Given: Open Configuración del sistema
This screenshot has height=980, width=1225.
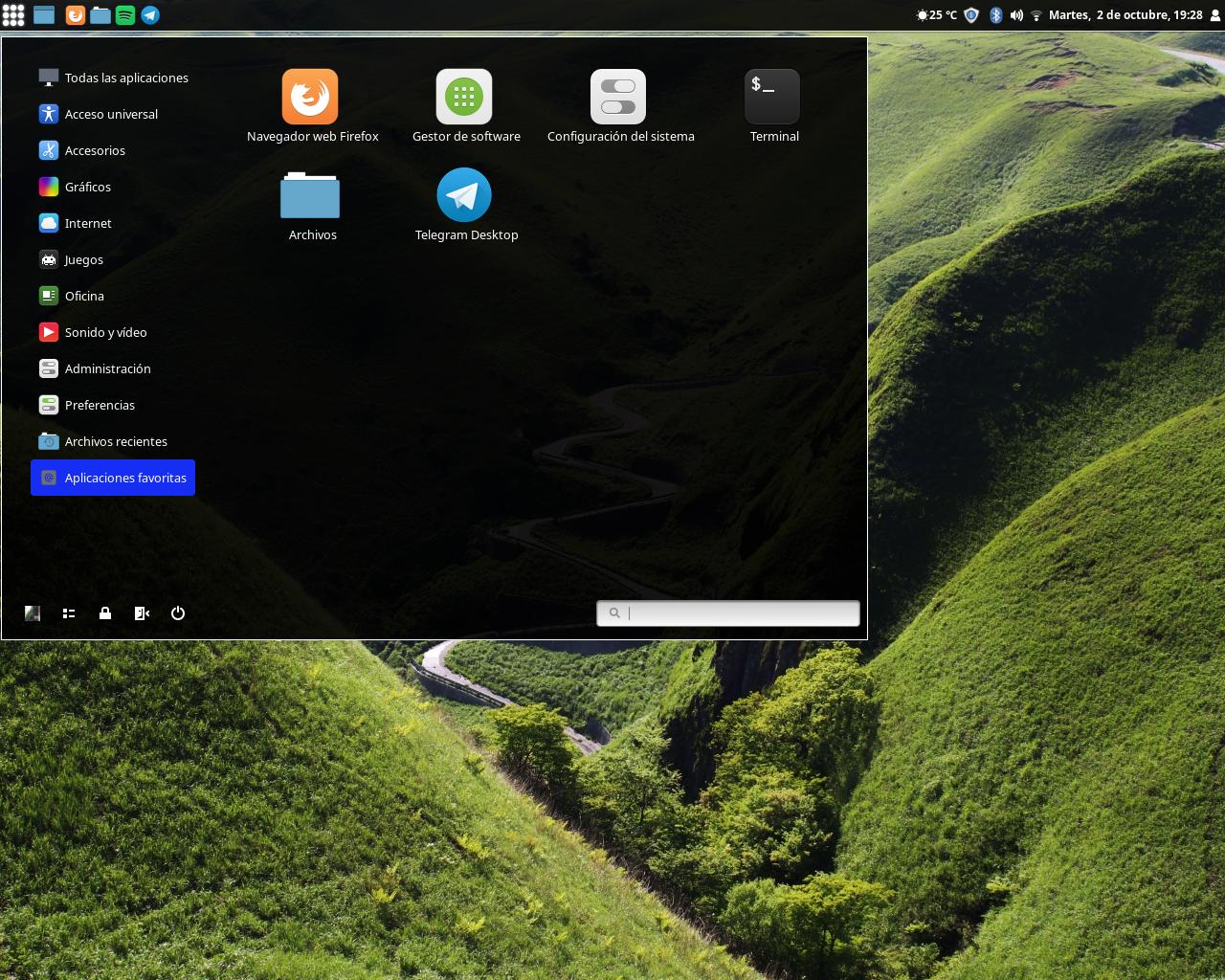Looking at the screenshot, I should click(620, 106).
